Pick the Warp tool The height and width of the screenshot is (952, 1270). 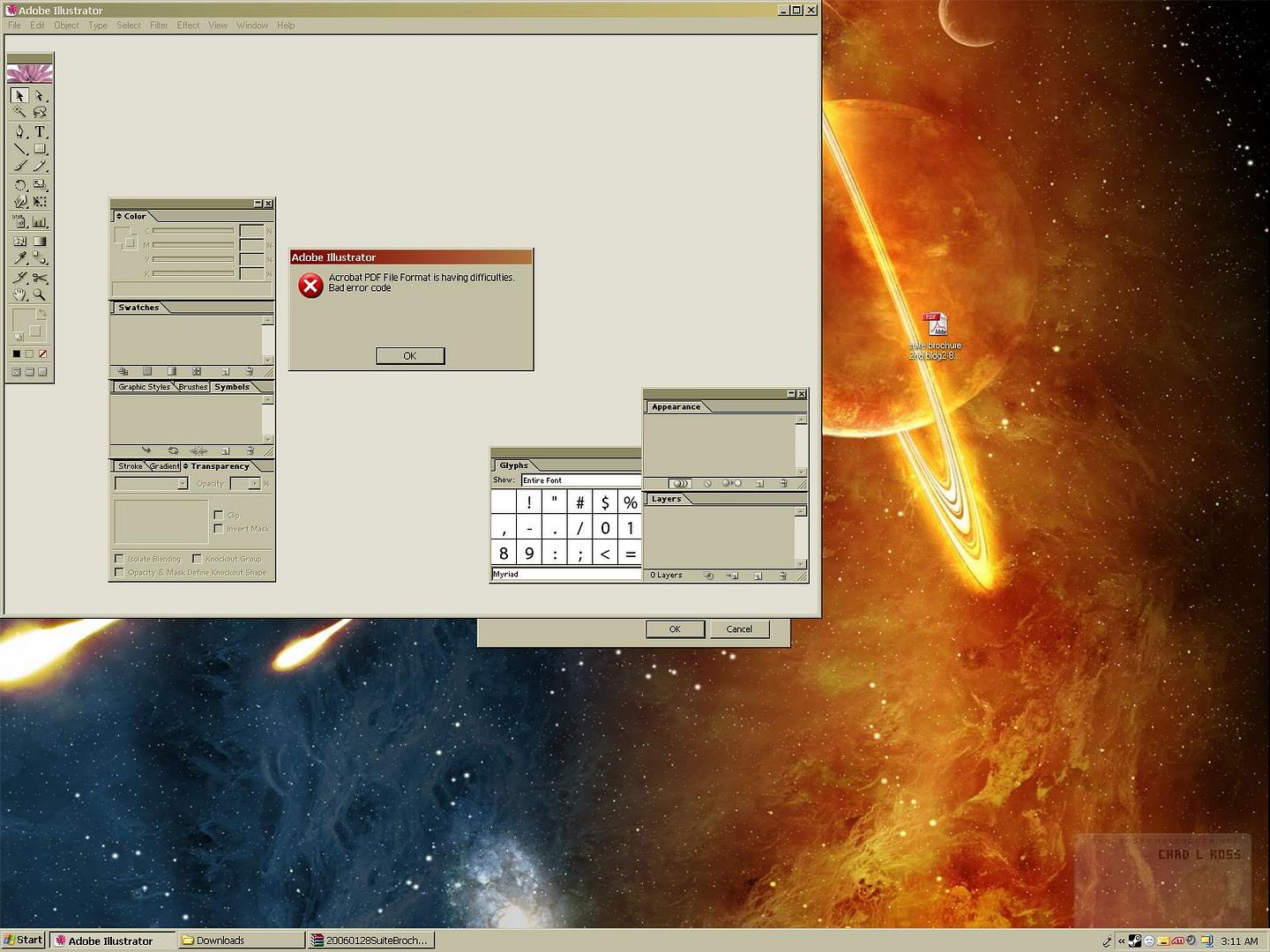pos(19,202)
